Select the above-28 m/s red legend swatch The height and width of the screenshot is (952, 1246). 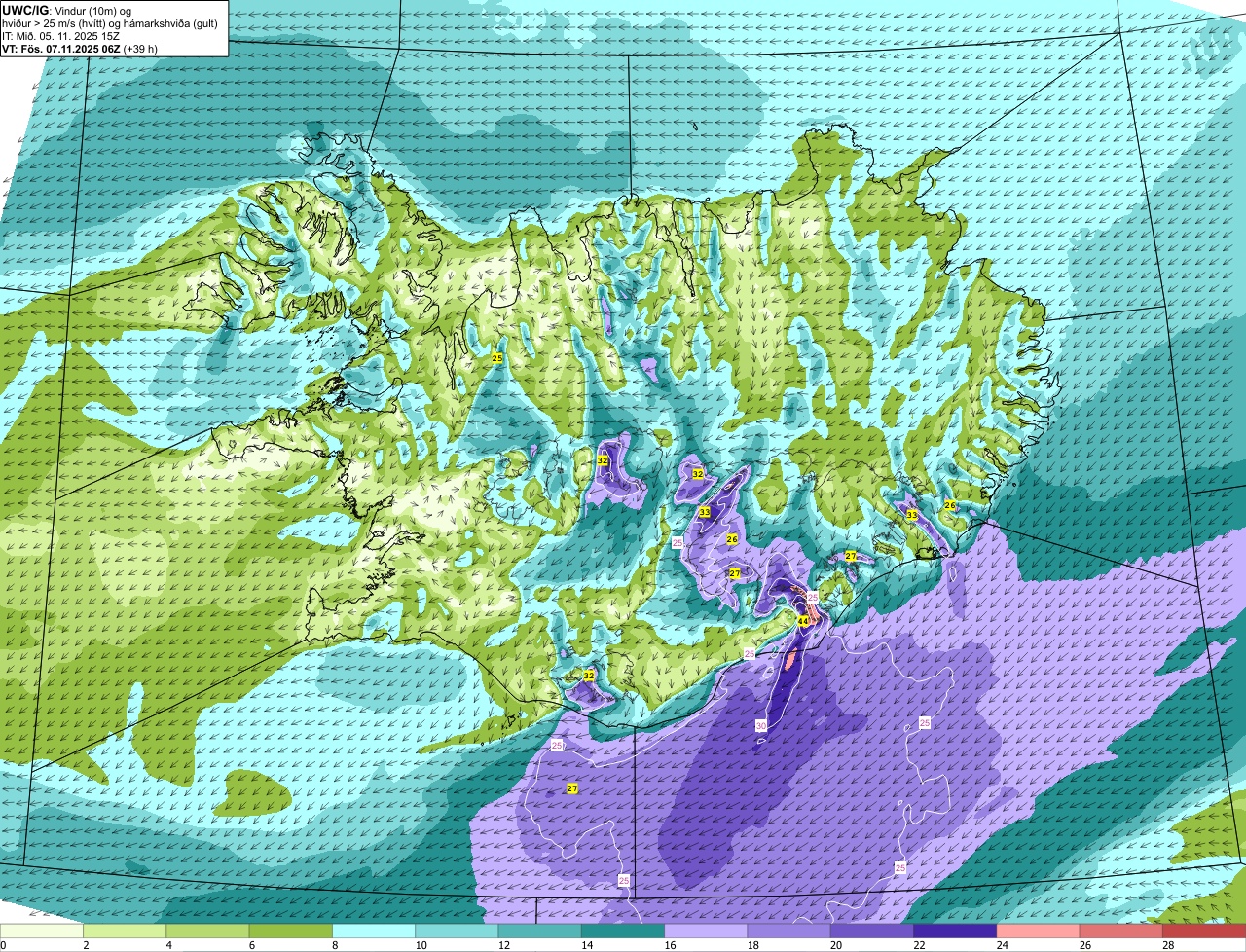click(x=1204, y=932)
